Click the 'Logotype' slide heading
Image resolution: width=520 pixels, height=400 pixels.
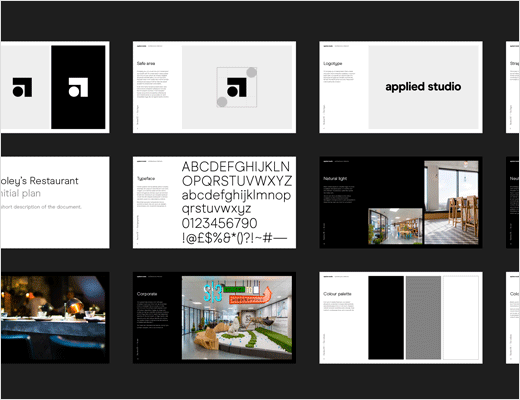[x=333, y=63]
